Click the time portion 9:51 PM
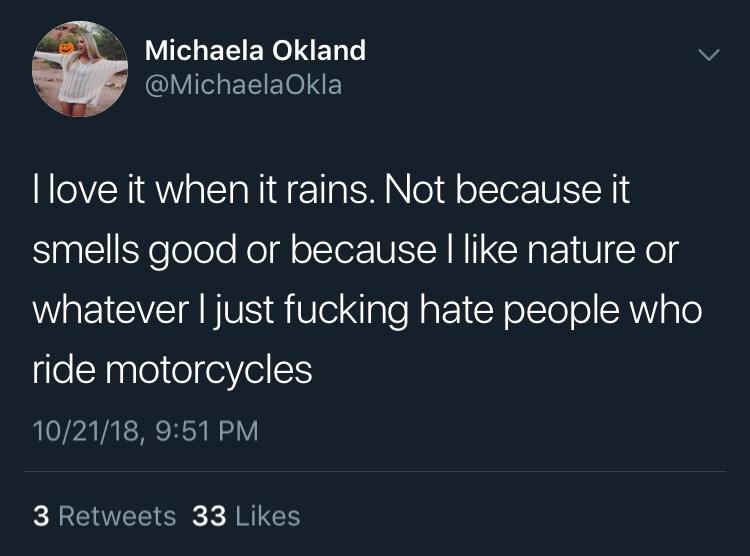 pos(207,431)
